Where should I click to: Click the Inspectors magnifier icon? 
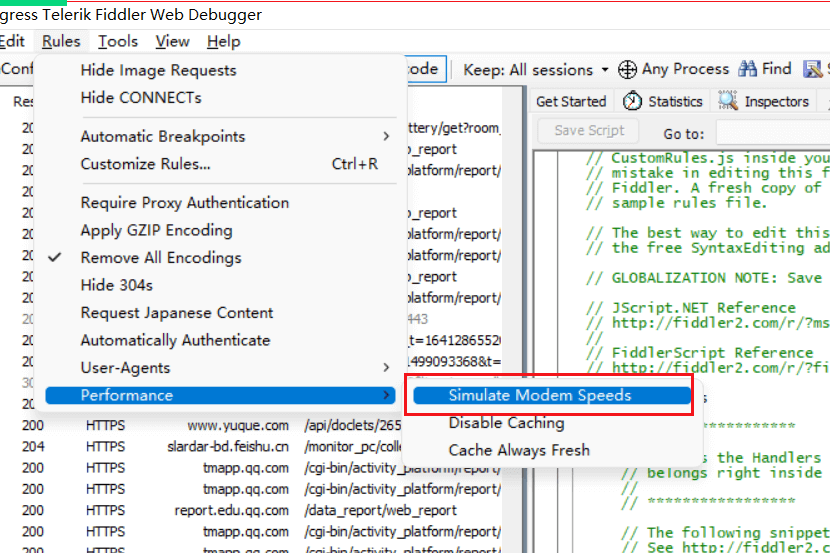(728, 101)
